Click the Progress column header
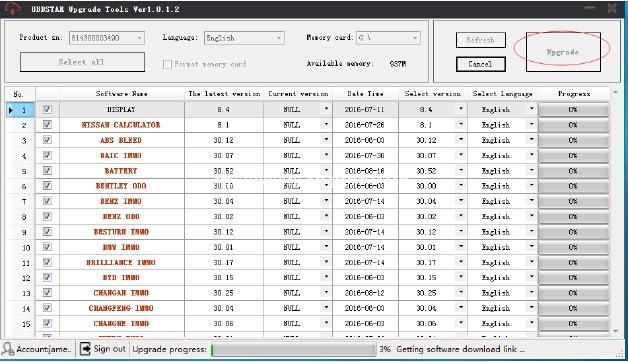The width and height of the screenshot is (628, 362). pos(574,94)
